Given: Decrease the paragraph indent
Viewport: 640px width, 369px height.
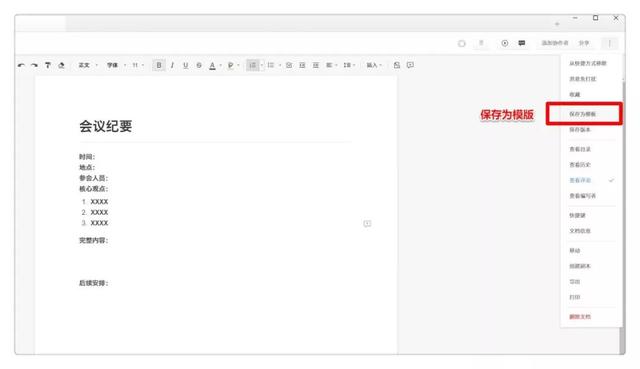Looking at the screenshot, I should (x=302, y=65).
